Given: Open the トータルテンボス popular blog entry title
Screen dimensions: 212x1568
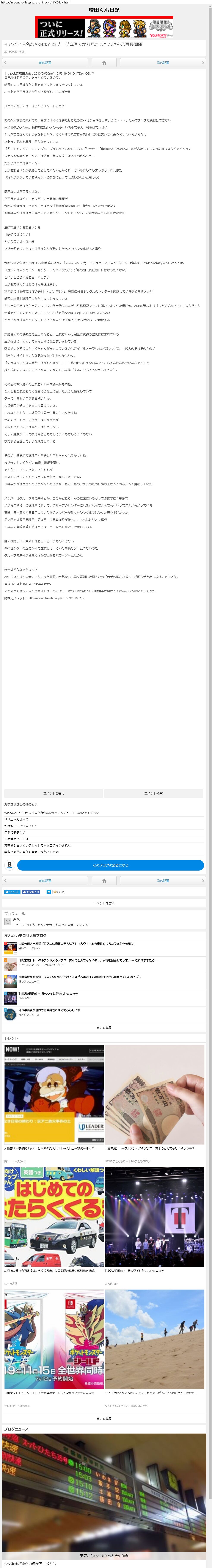Looking at the screenshot, I should coord(88,960).
